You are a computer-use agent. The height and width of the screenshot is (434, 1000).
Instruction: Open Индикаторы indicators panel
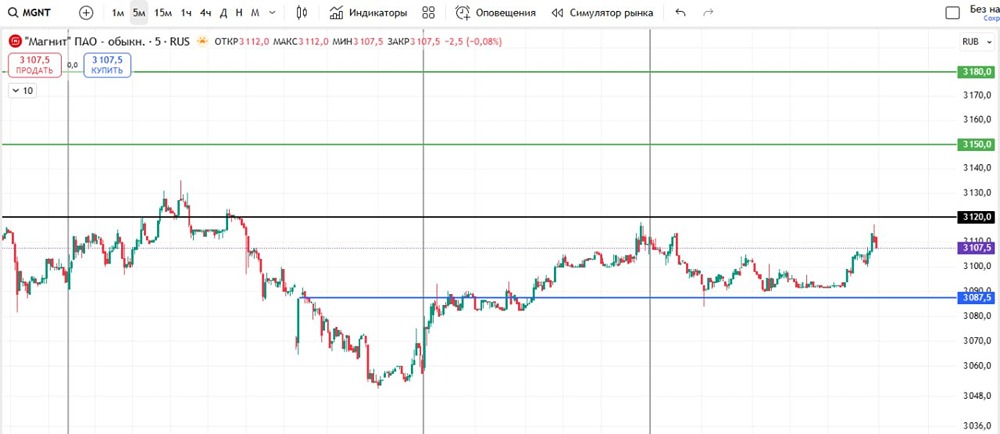click(x=369, y=13)
